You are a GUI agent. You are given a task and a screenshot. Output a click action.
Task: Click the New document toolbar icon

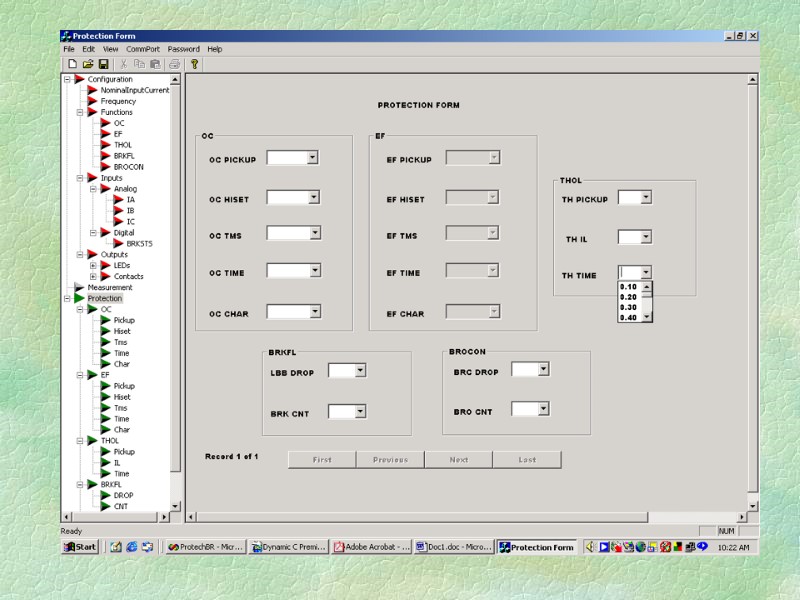click(x=72, y=64)
